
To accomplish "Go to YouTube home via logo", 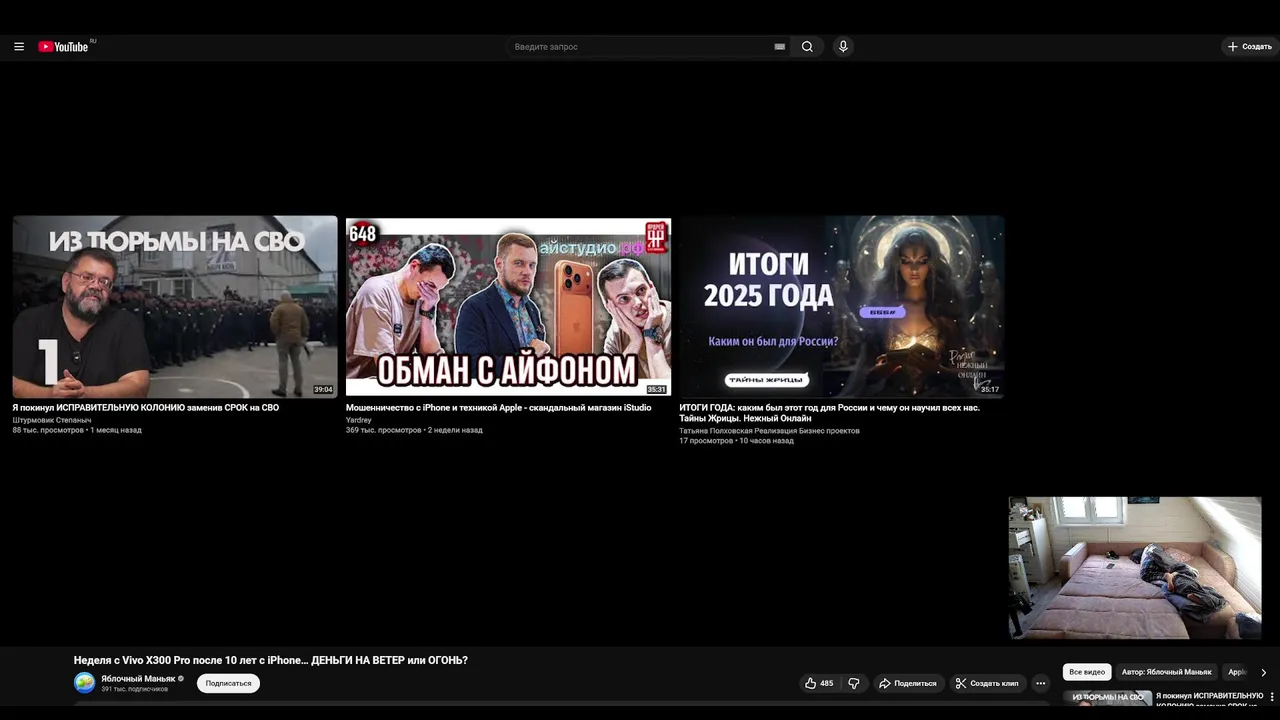I will click(64, 47).
